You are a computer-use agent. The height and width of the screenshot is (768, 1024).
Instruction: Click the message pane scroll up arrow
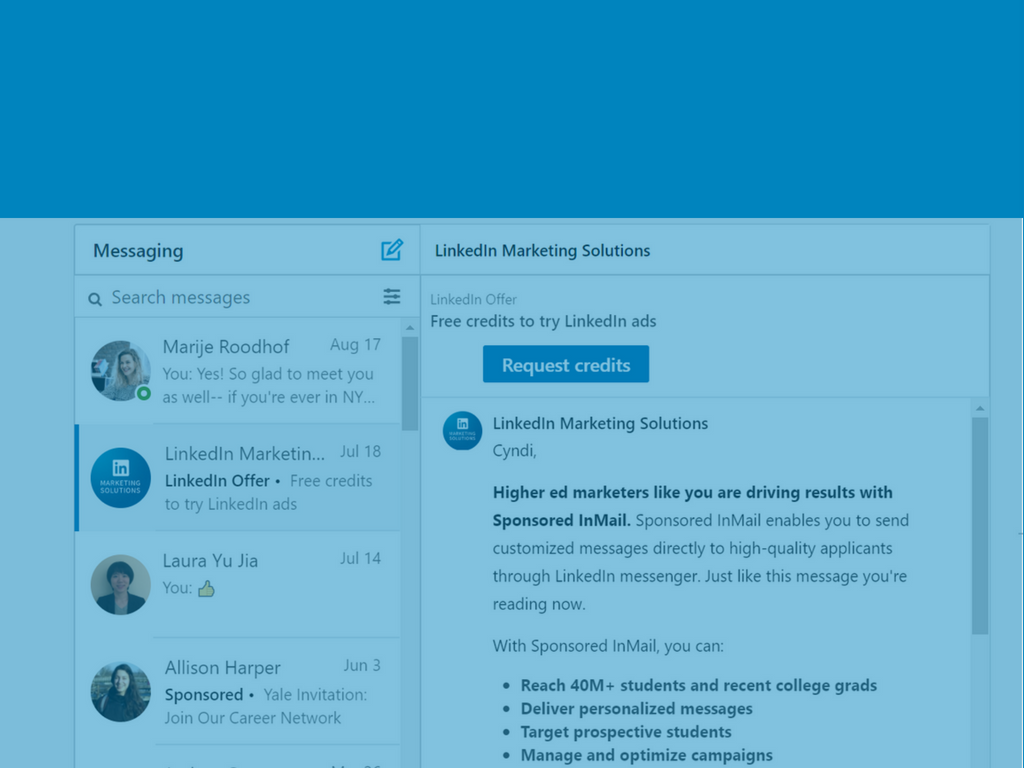pos(980,408)
